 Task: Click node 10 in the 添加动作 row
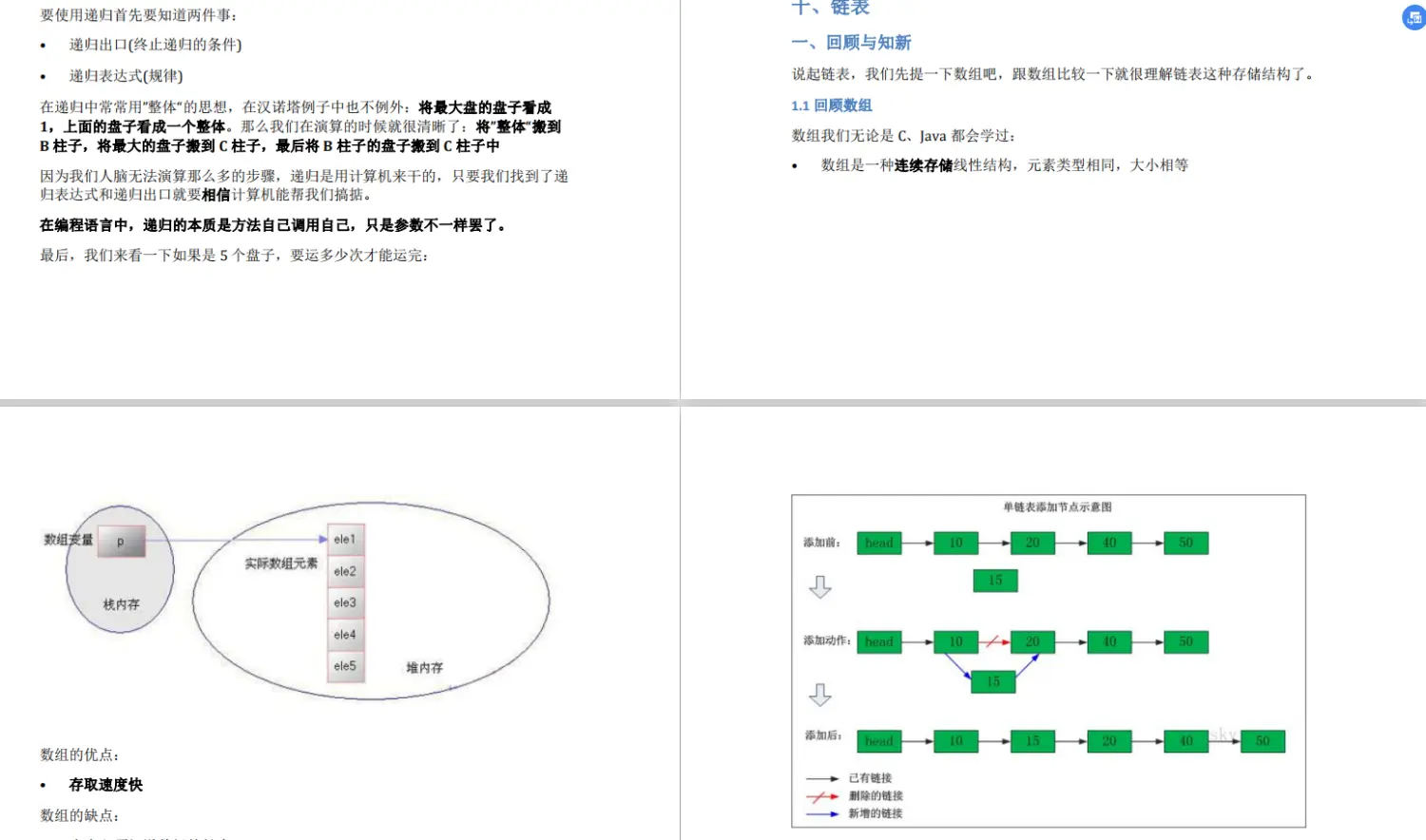click(x=956, y=642)
